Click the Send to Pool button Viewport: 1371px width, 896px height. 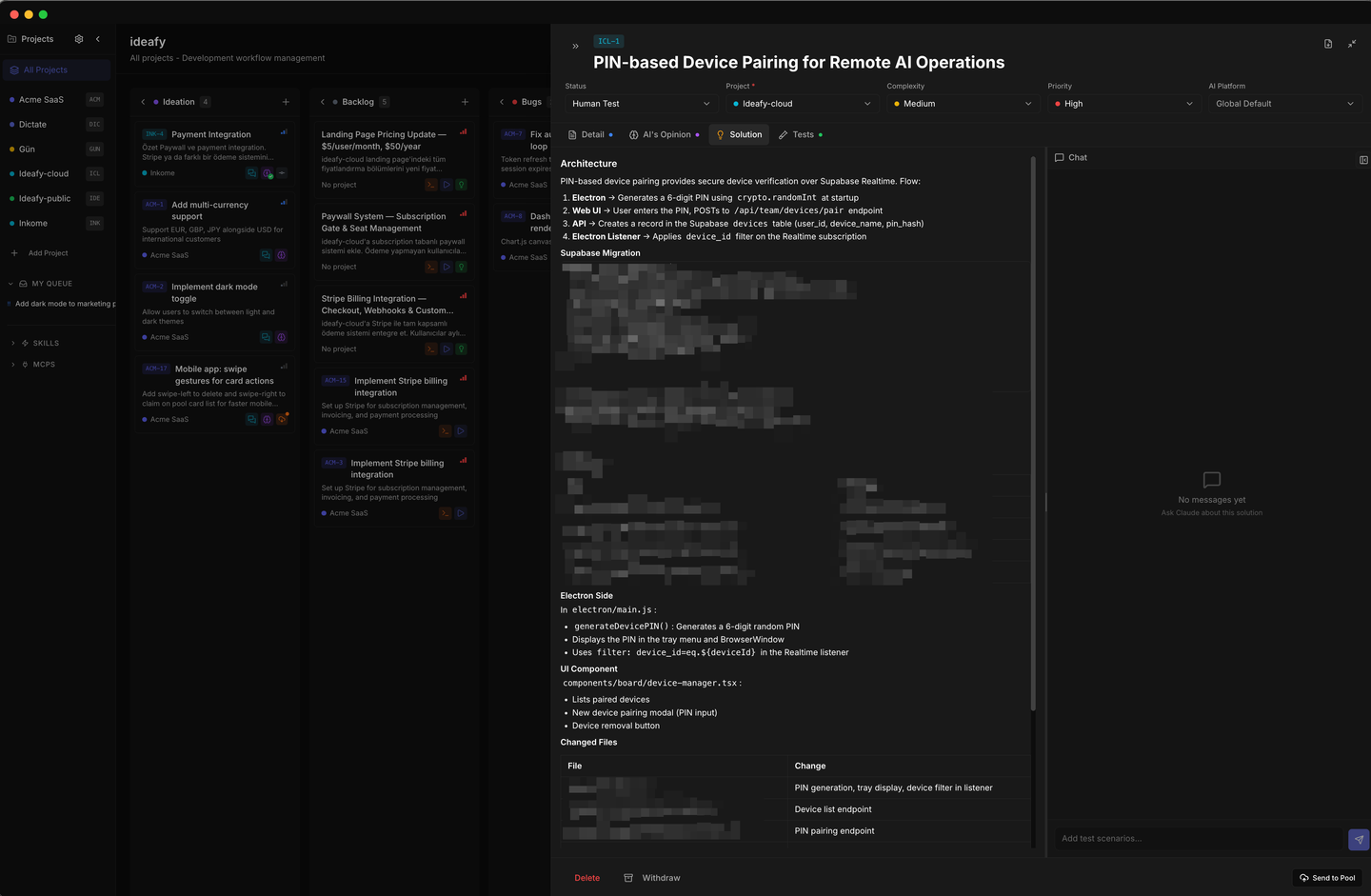point(1327,878)
